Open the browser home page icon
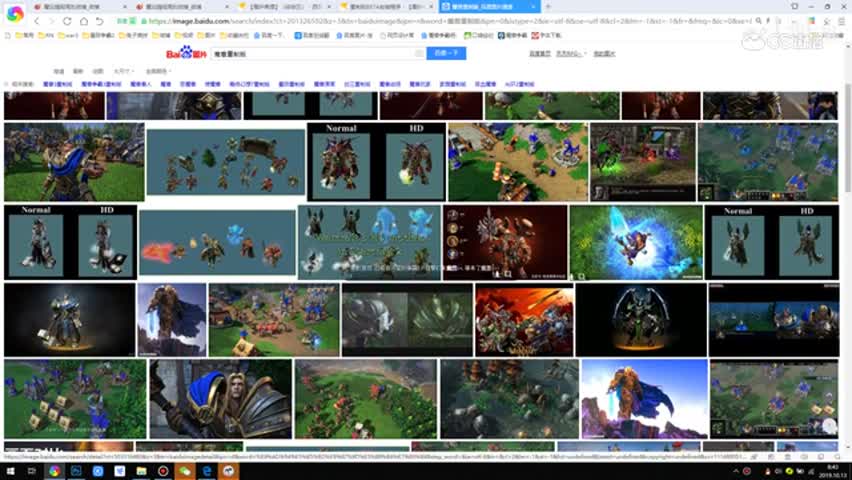This screenshot has height=480, width=852. click(84, 21)
